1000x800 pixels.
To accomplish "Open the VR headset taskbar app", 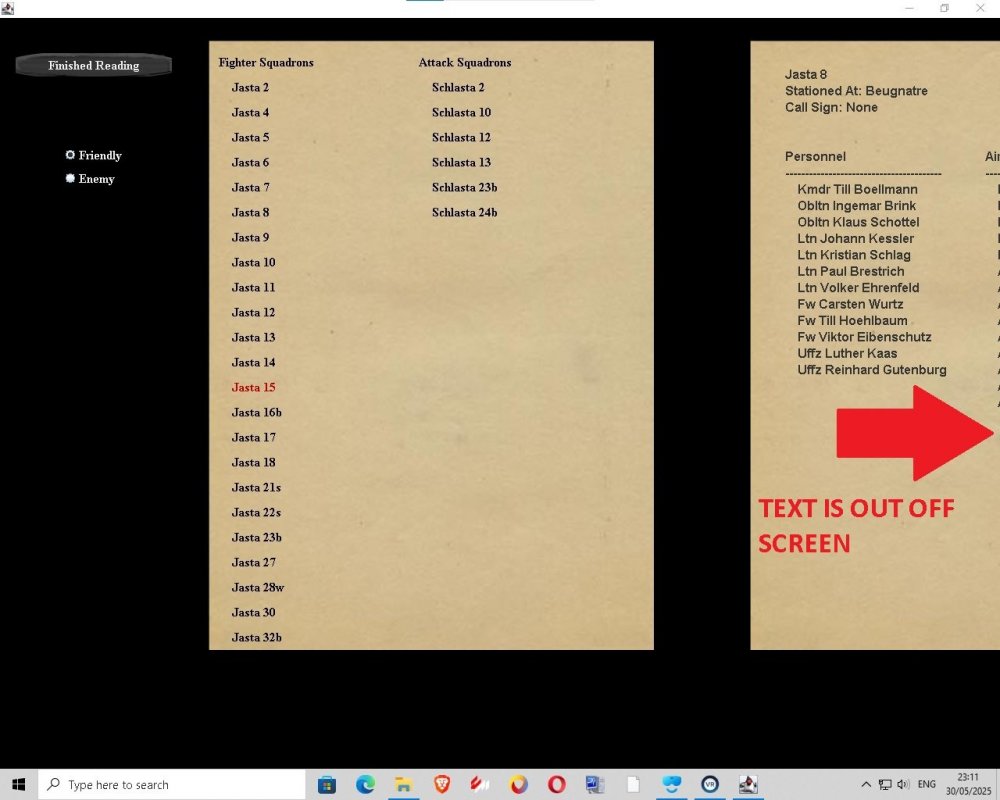I will [672, 785].
